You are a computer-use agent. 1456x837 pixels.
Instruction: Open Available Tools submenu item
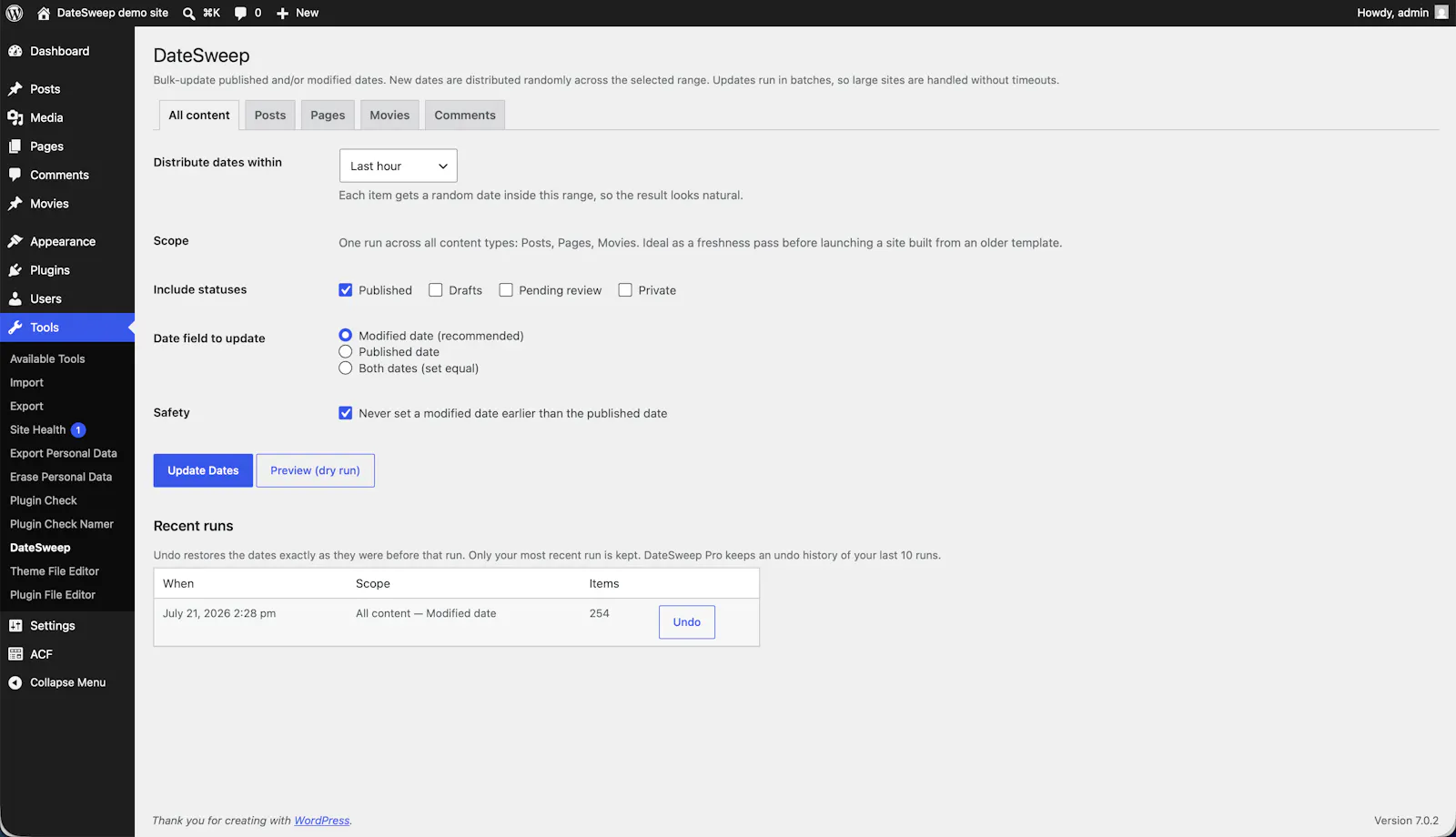47,359
